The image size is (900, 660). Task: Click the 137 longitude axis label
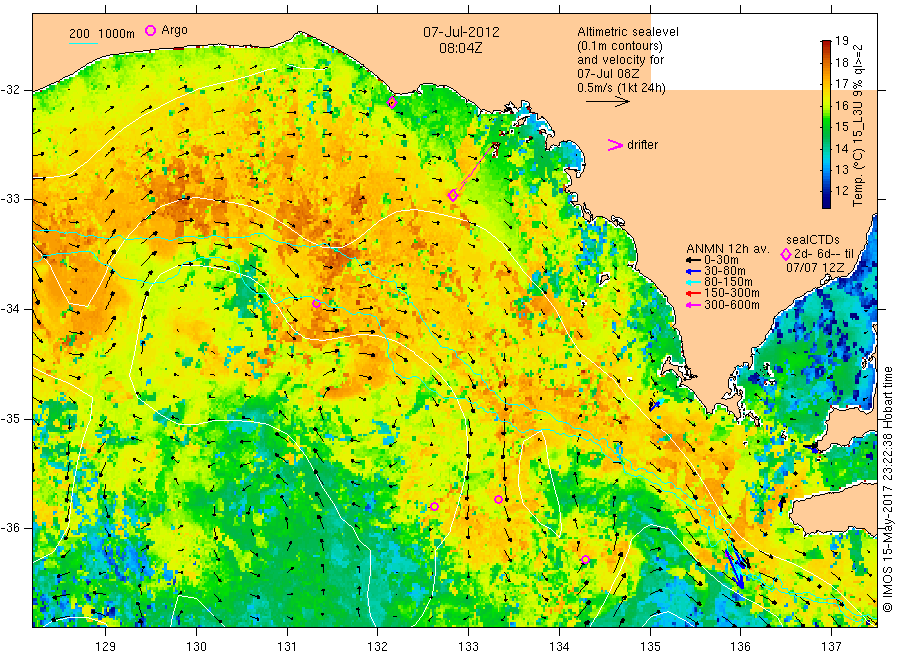click(x=832, y=647)
